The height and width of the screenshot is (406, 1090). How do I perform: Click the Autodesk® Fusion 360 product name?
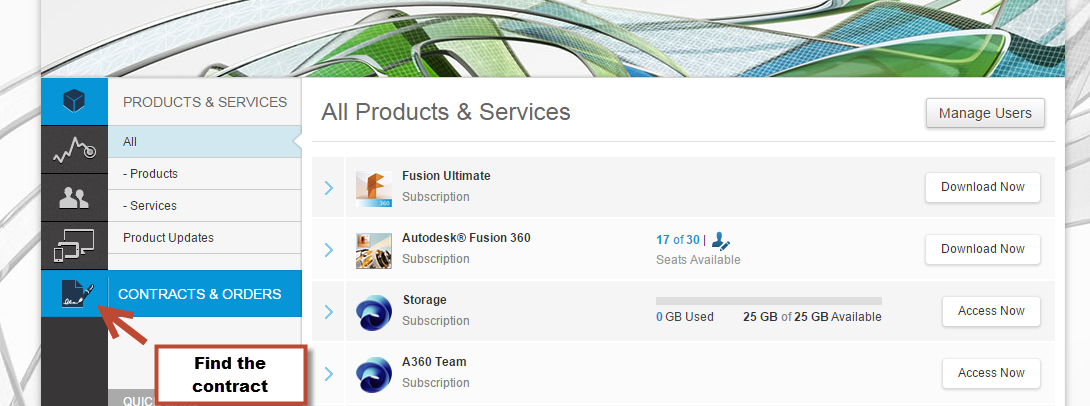[466, 238]
